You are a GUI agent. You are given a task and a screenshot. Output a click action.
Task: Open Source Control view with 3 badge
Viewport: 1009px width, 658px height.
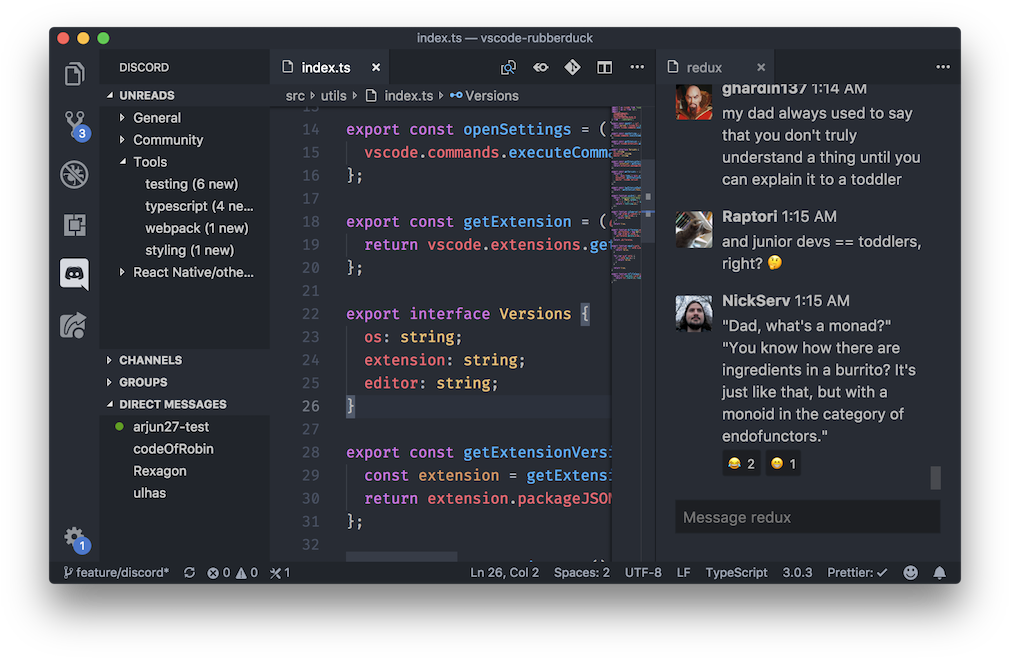[x=75, y=124]
